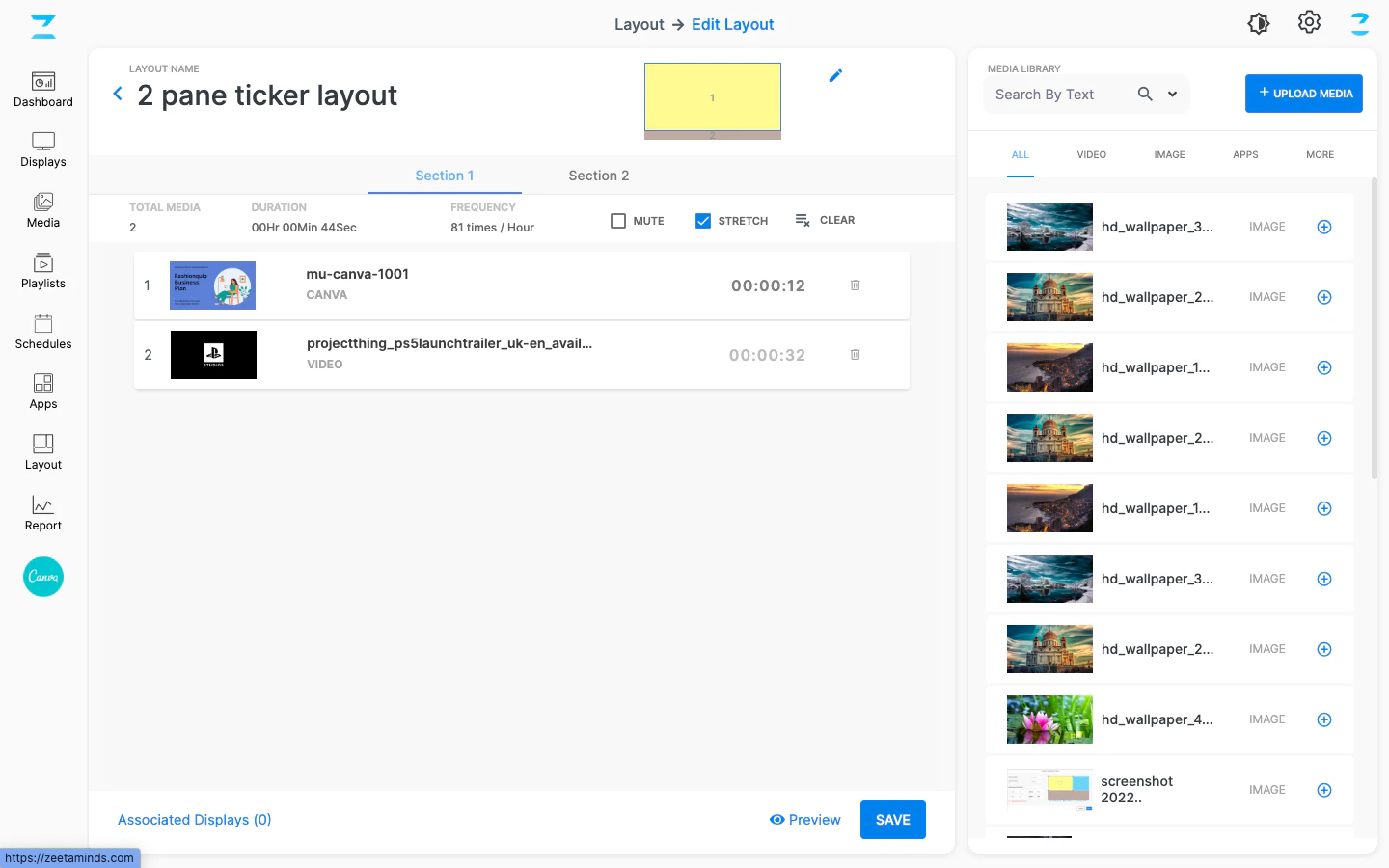Click the Canva app circle icon
Image resolution: width=1389 pixels, height=868 pixels.
43,577
